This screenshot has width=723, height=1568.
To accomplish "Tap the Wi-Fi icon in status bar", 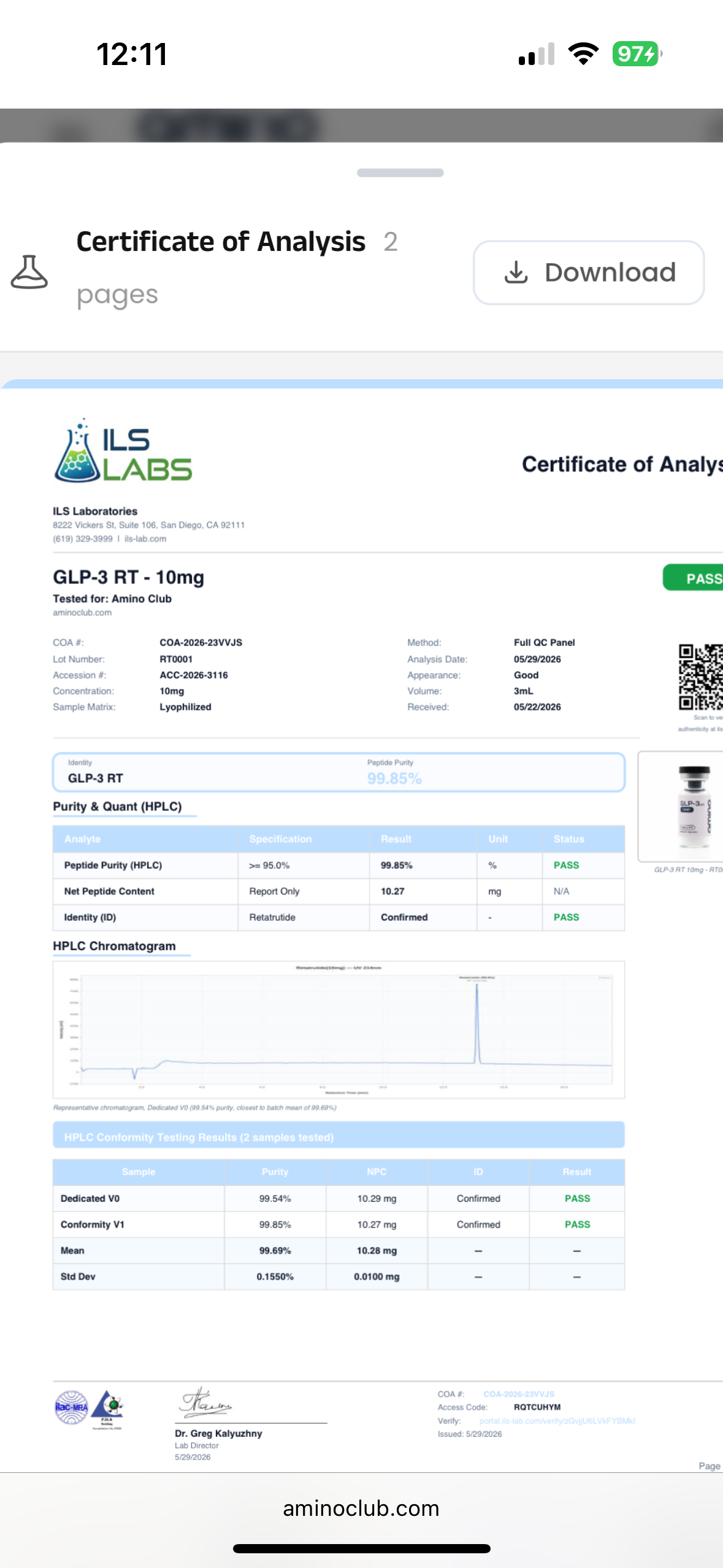I will tap(583, 54).
